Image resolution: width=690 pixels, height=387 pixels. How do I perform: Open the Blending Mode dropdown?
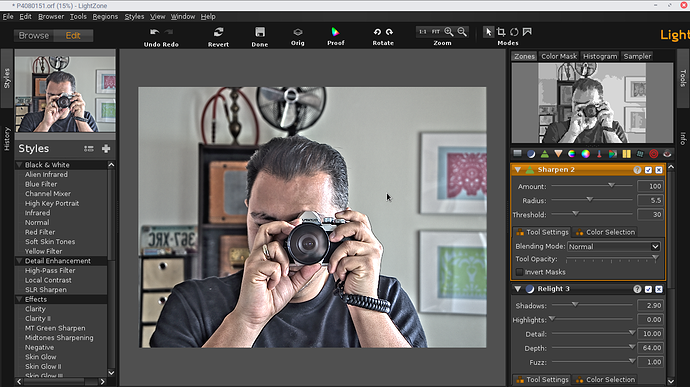tap(614, 247)
